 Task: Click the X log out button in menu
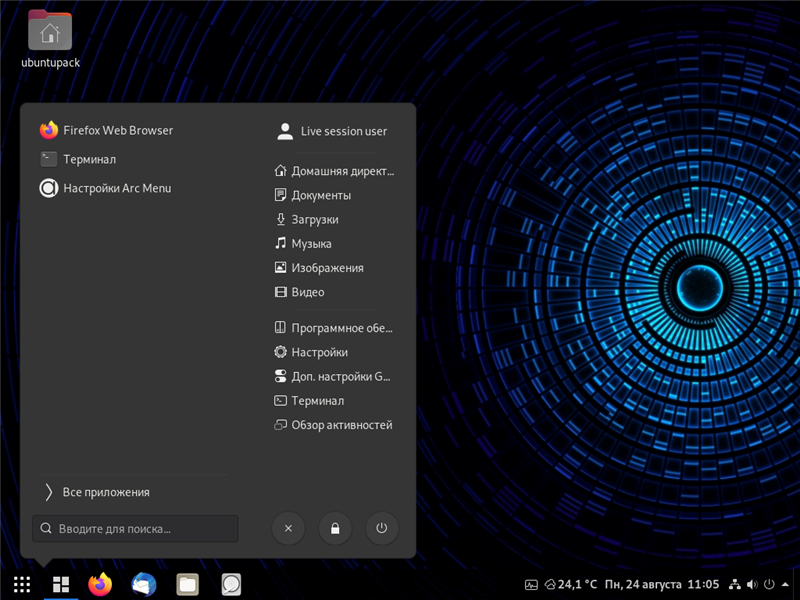click(x=288, y=528)
